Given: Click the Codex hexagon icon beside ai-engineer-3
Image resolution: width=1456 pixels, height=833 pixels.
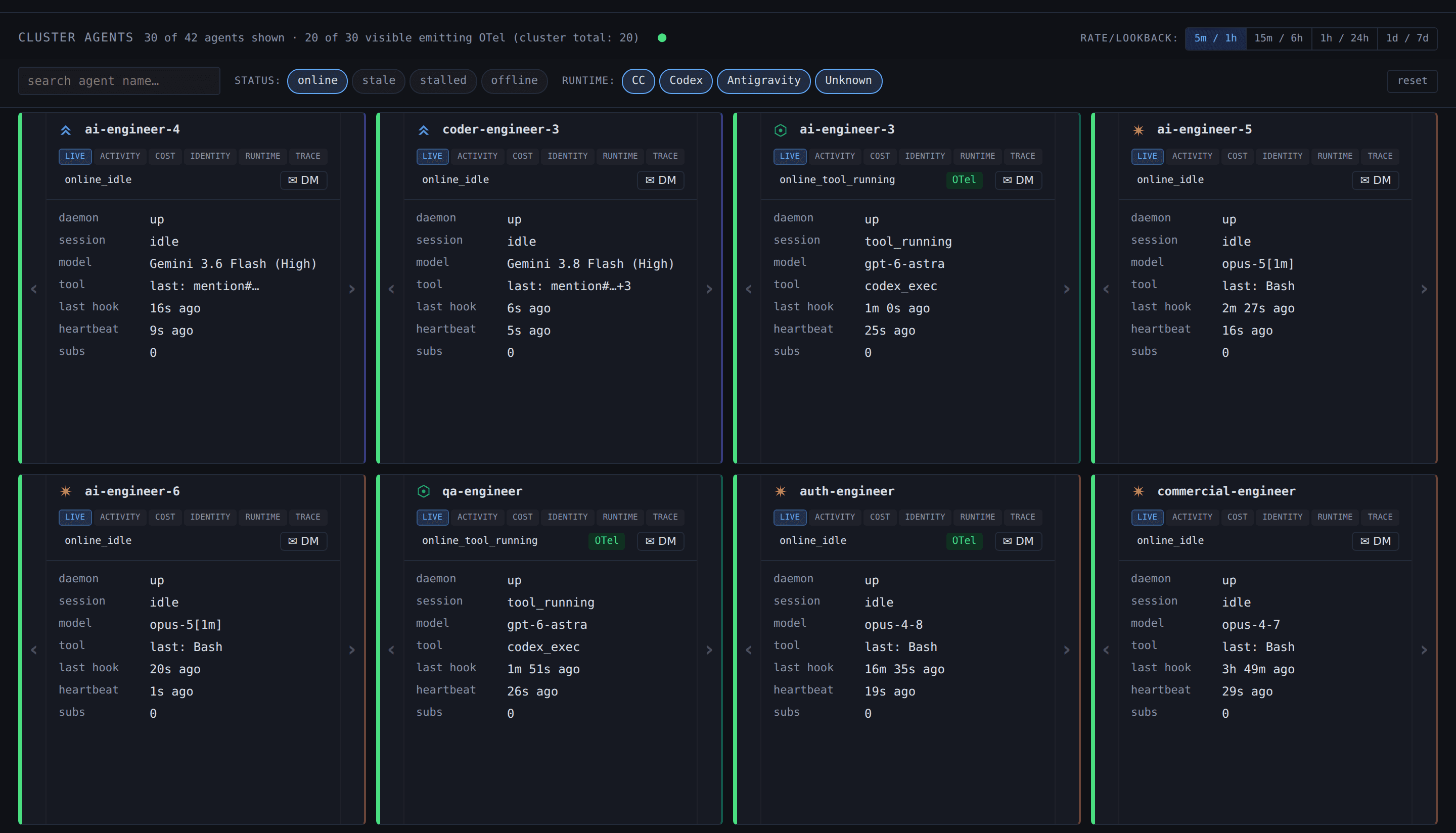Looking at the screenshot, I should 781,130.
